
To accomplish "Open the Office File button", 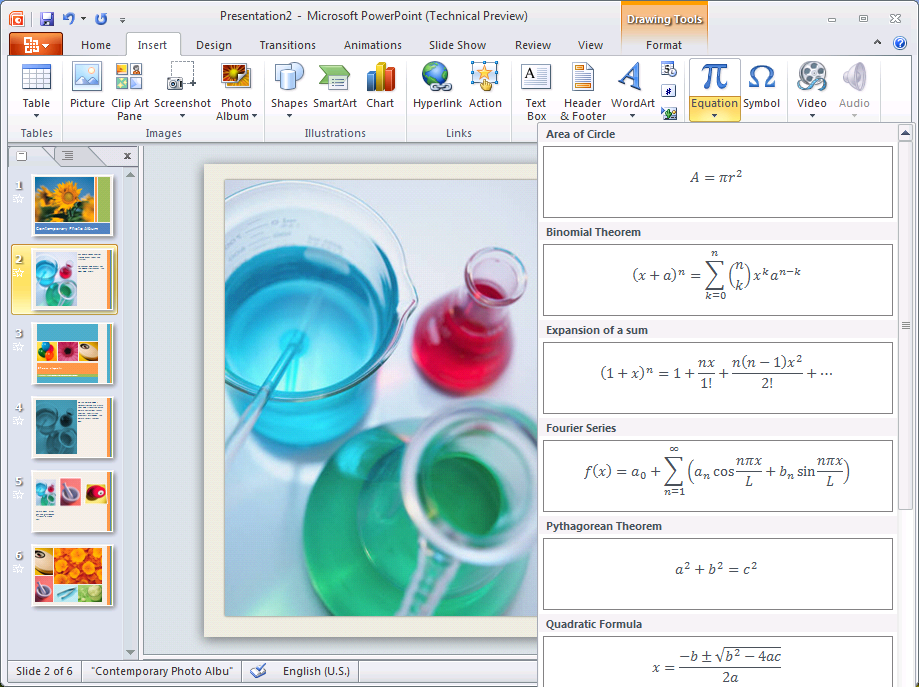I will click(x=36, y=45).
